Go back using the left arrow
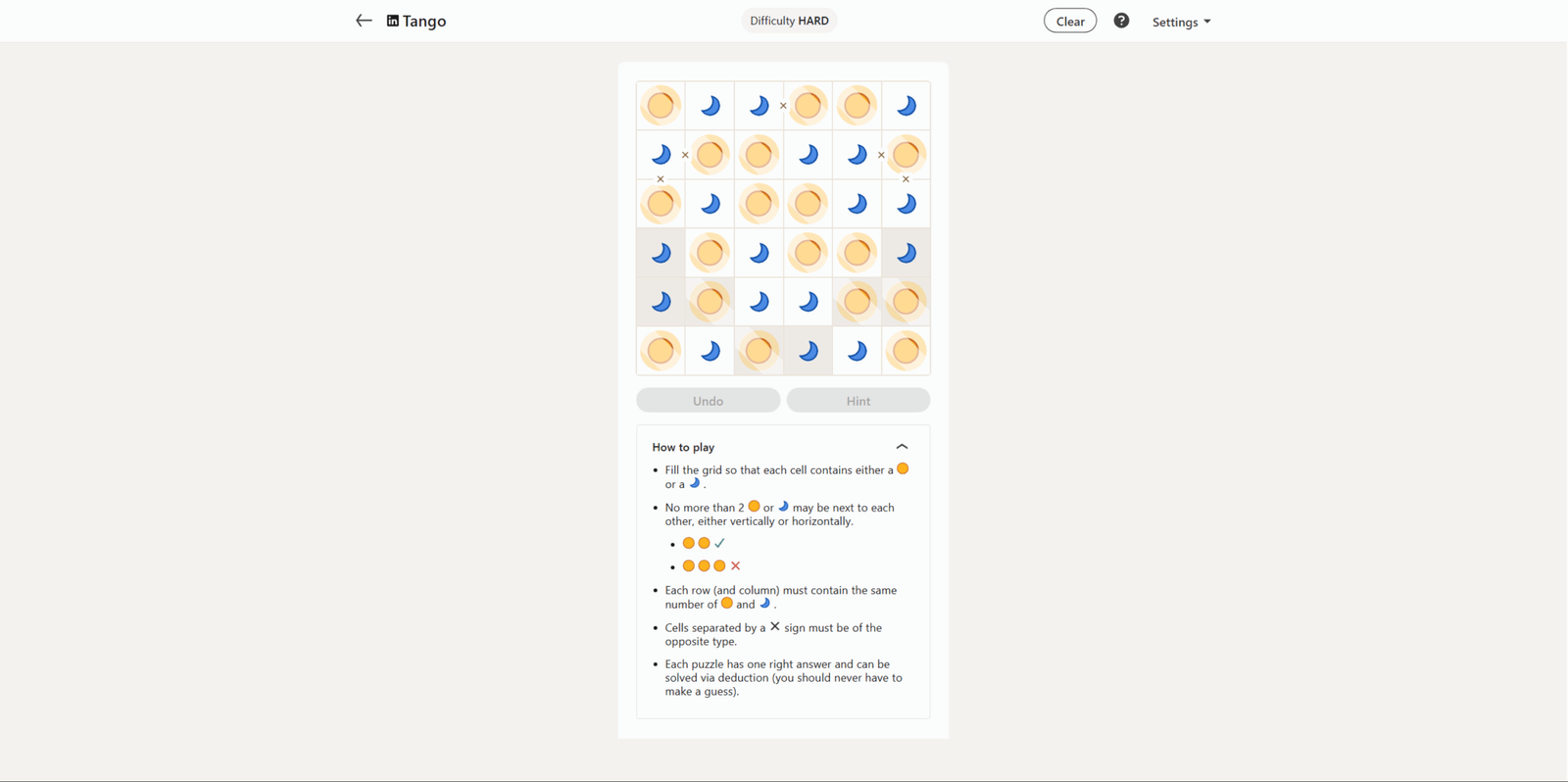Image resolution: width=1568 pixels, height=782 pixels. (x=364, y=21)
